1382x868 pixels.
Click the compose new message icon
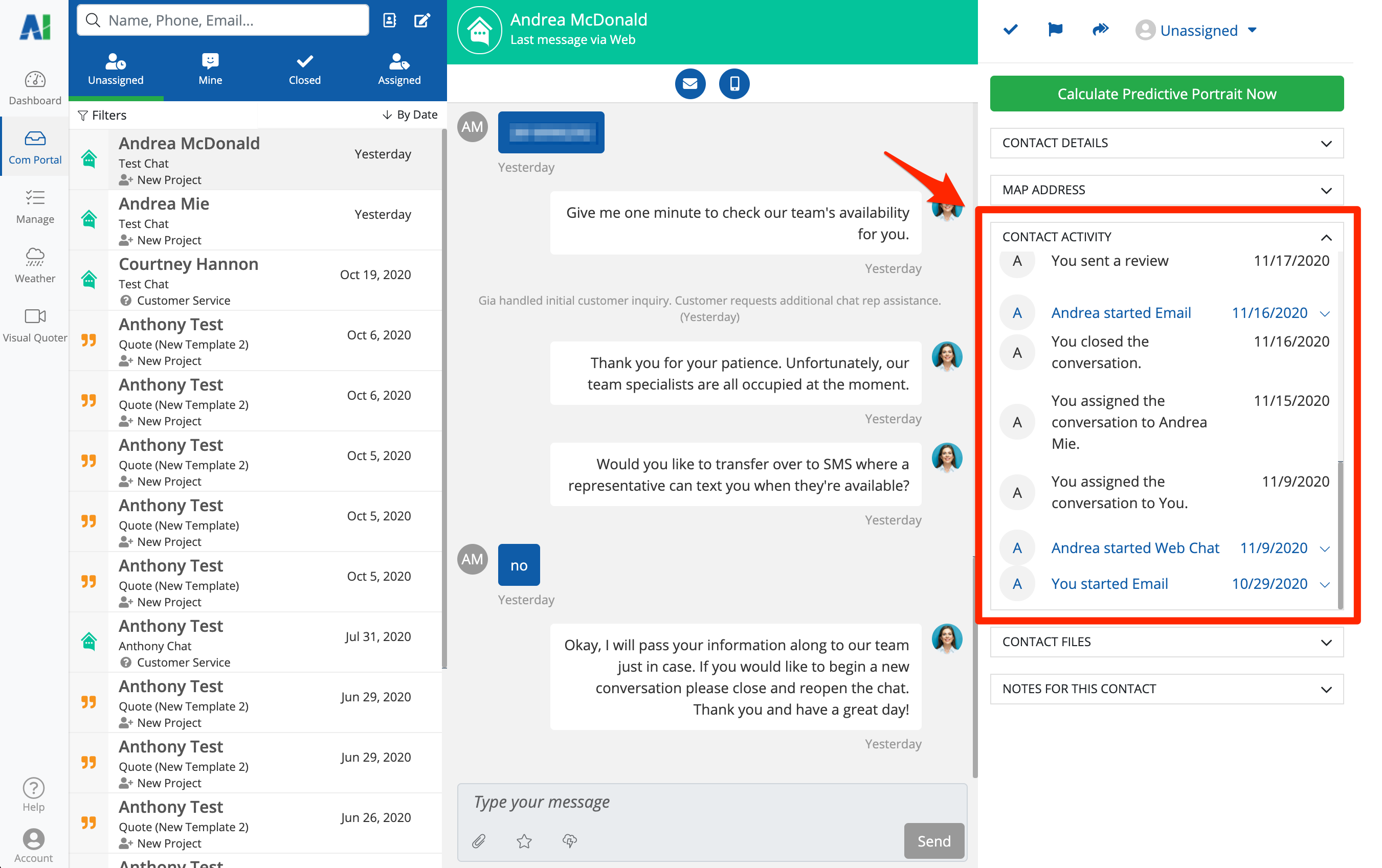(x=422, y=20)
